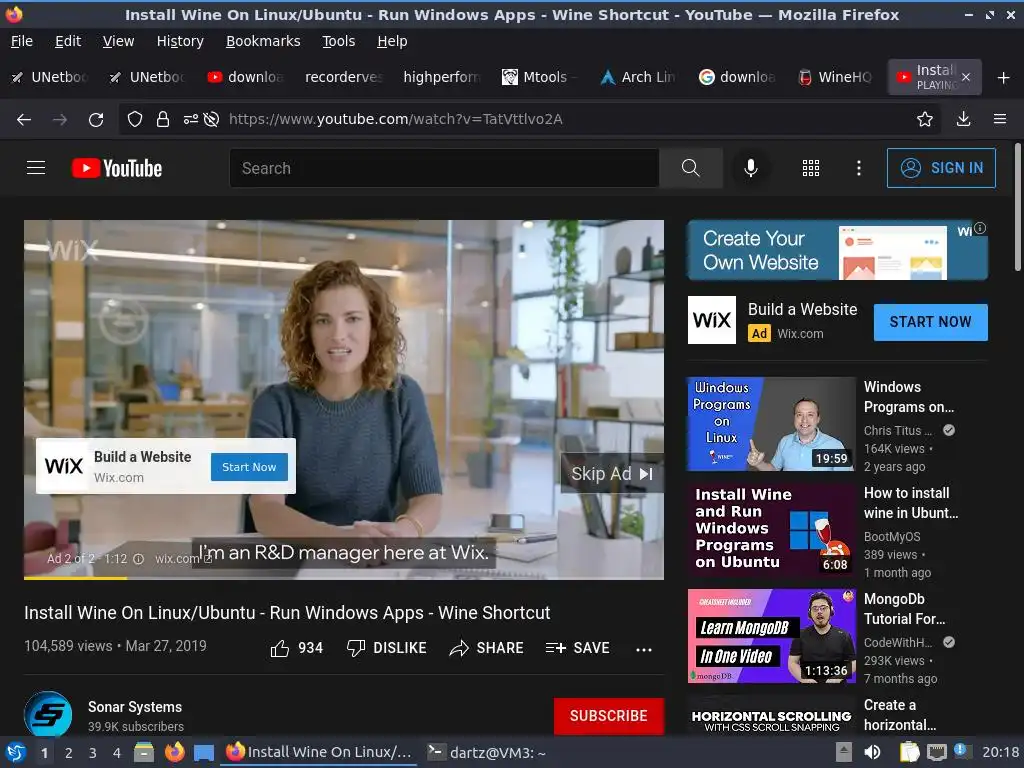Reload the page with the refresh icon
The width and height of the screenshot is (1024, 768).
pyautogui.click(x=96, y=120)
